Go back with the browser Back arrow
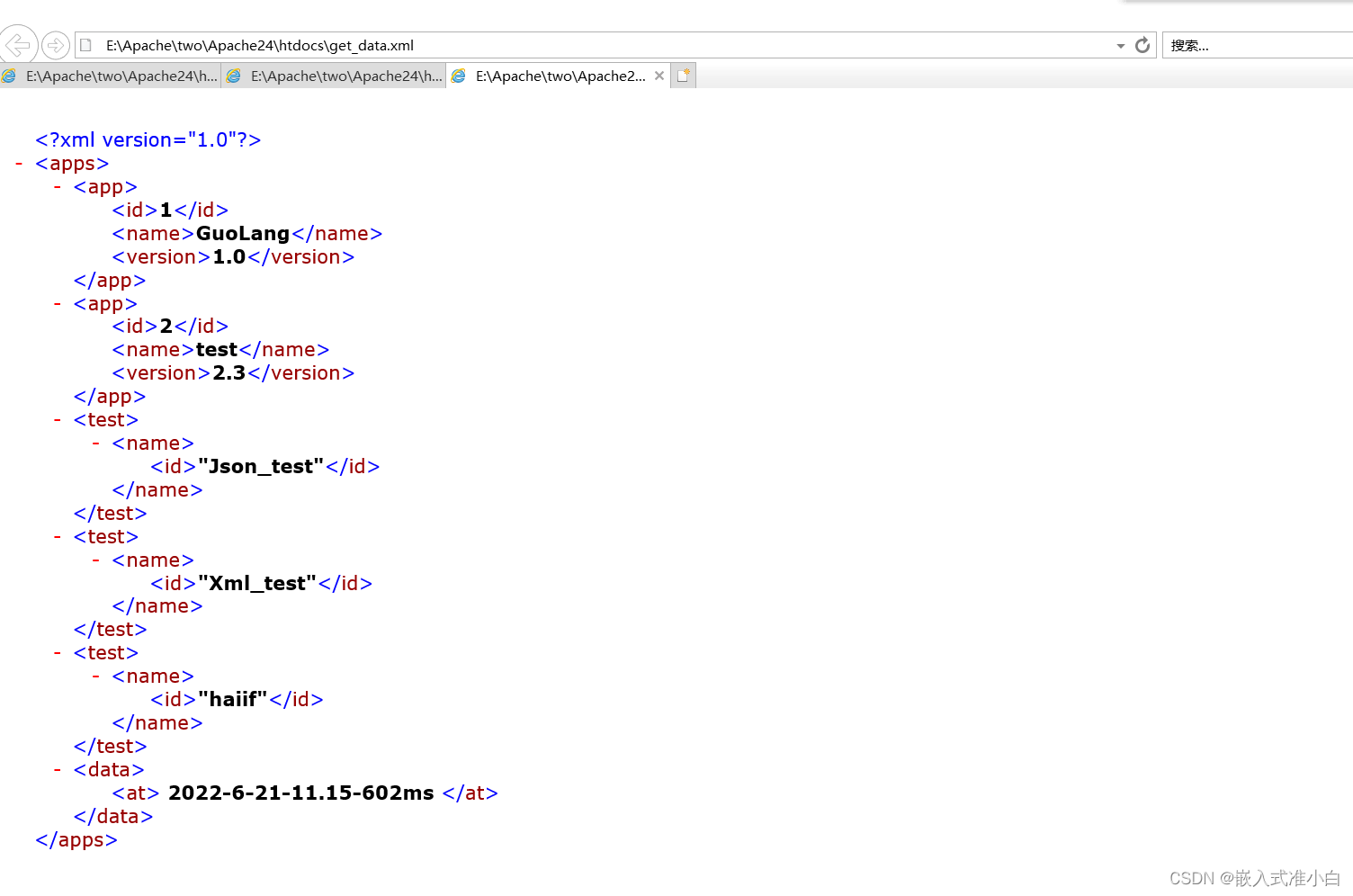 (x=18, y=44)
